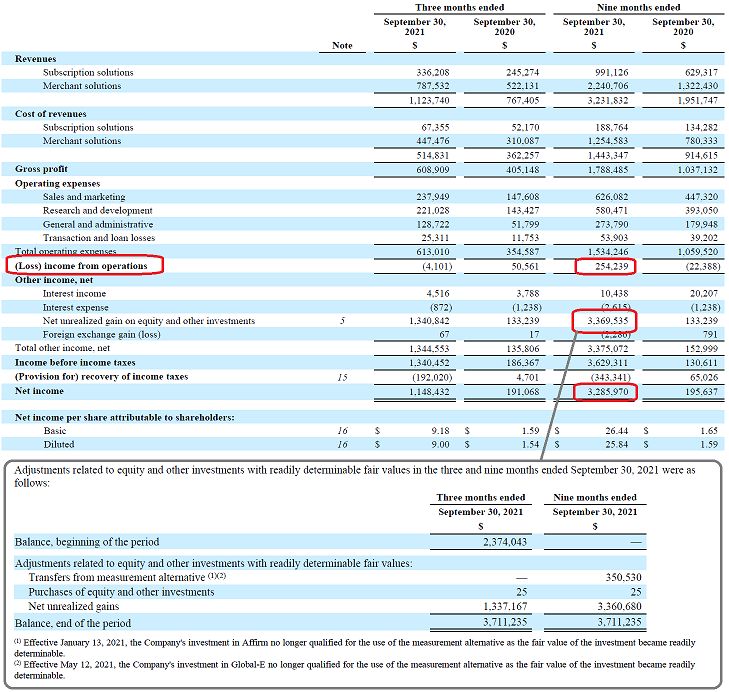Click cost of merchant solutions 447,476
The height and width of the screenshot is (692, 729).
point(432,141)
